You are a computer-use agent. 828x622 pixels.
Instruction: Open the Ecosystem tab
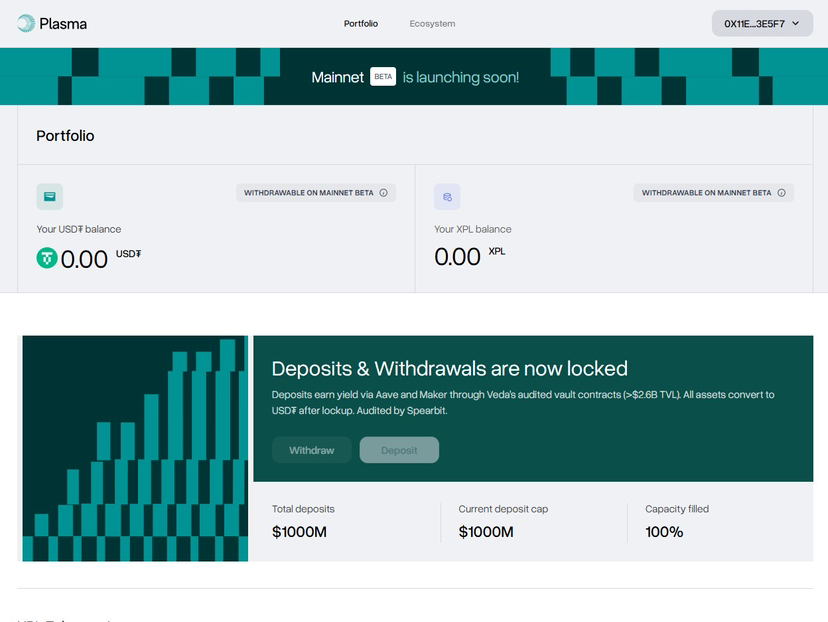pos(432,23)
